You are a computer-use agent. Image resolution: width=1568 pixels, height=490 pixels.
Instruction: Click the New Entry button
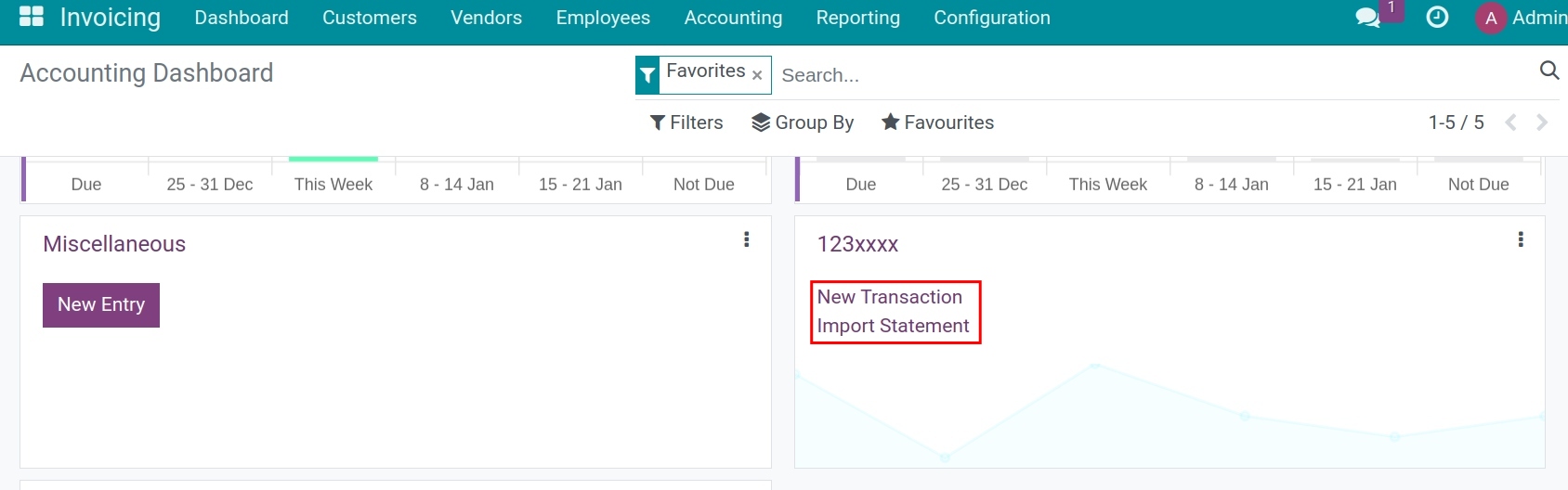(101, 305)
